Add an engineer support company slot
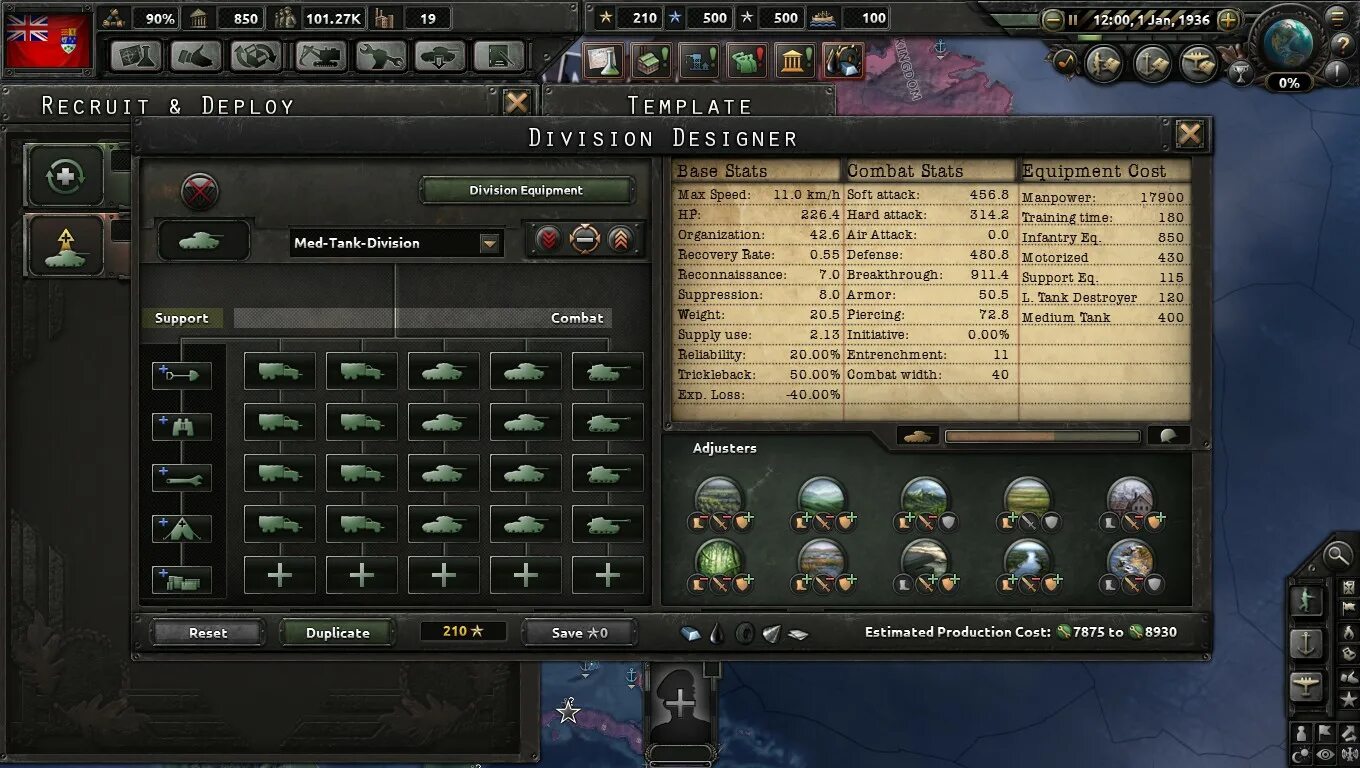Viewport: 1360px width, 768px height. [181, 375]
